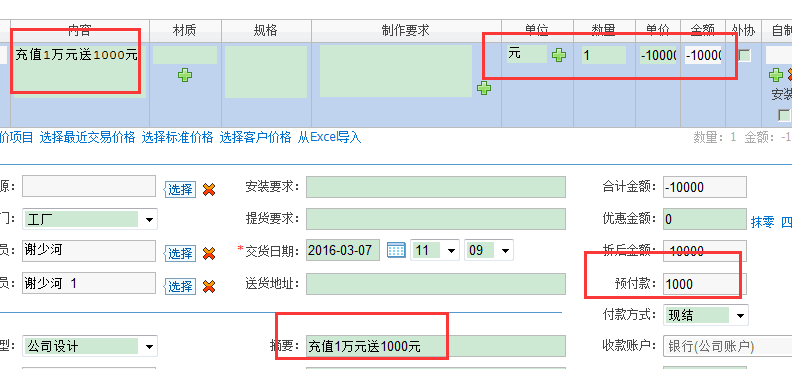This screenshot has height=369, width=792.
Task: Open calendar picker beside 交货日期
Action: coord(397,250)
